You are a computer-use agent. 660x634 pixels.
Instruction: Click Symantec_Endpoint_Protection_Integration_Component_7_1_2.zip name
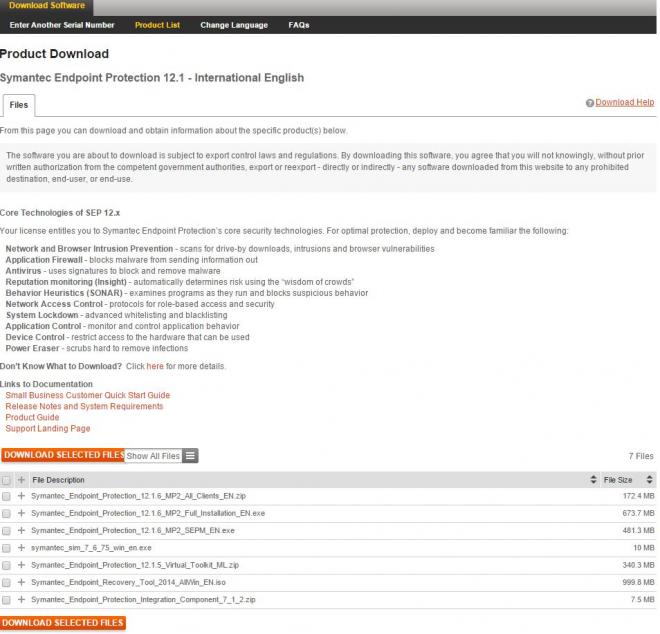[x=143, y=599]
